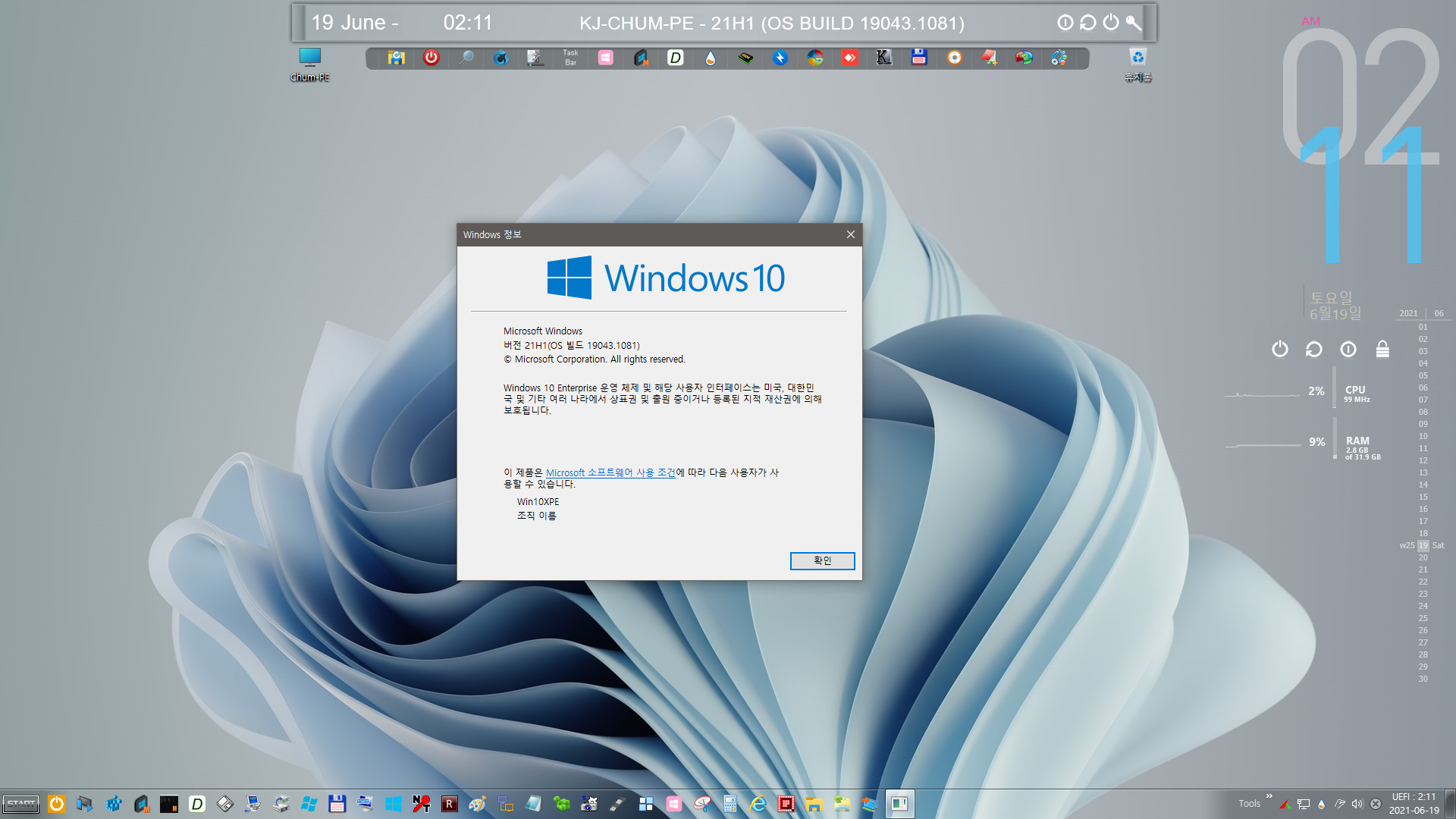This screenshot has width=1456, height=819.
Task: Open the paint palette icon on taskbar
Action: [478, 804]
